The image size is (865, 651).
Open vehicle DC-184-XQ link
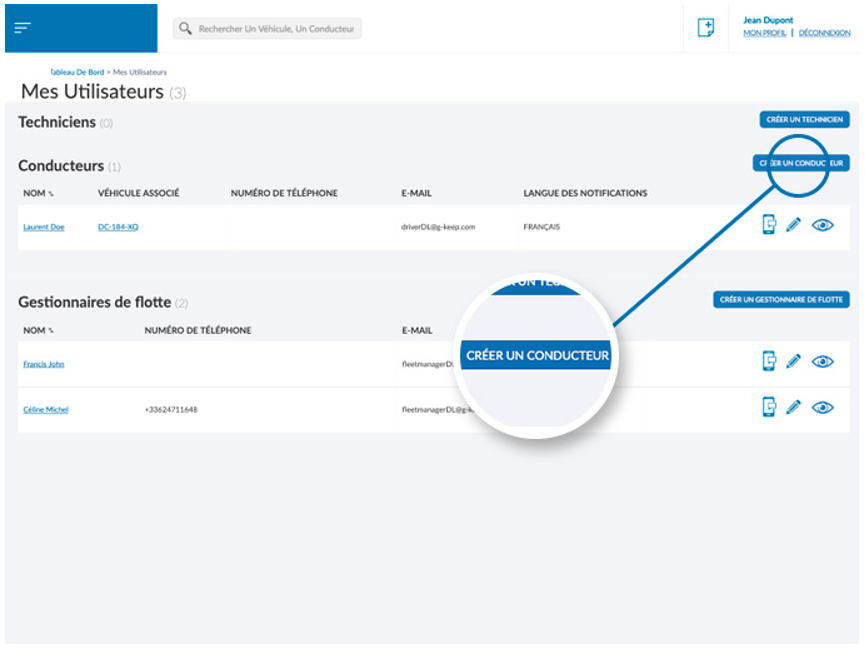(117, 227)
